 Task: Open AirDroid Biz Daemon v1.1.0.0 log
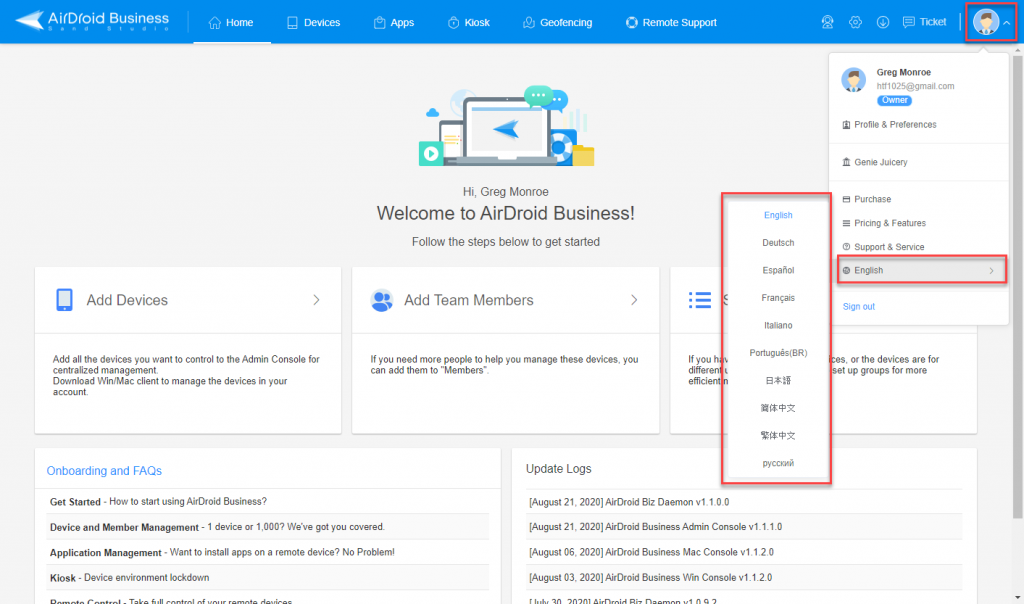pos(629,502)
